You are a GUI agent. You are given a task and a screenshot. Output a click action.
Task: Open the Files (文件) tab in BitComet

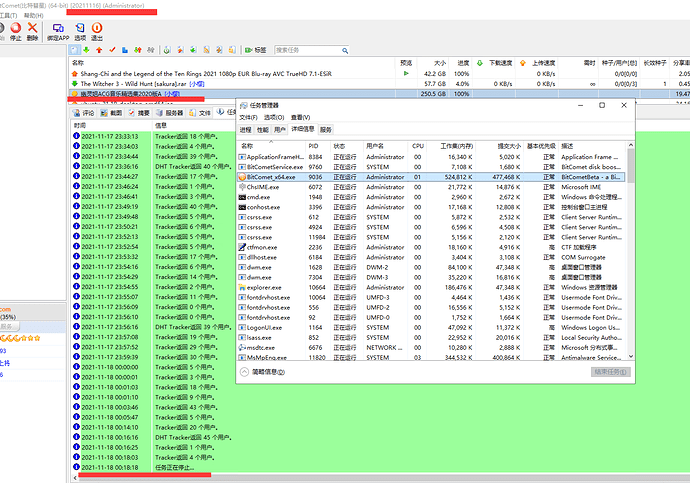click(200, 113)
